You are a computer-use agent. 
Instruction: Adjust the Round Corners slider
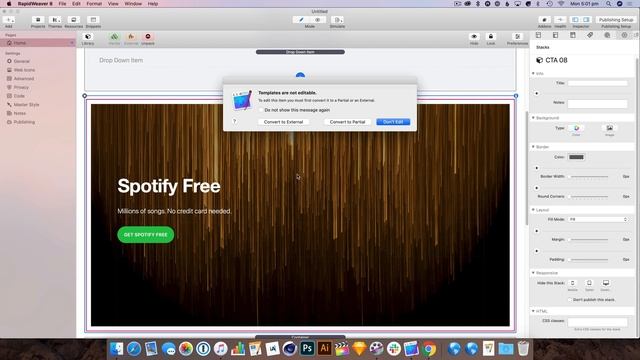click(x=589, y=196)
